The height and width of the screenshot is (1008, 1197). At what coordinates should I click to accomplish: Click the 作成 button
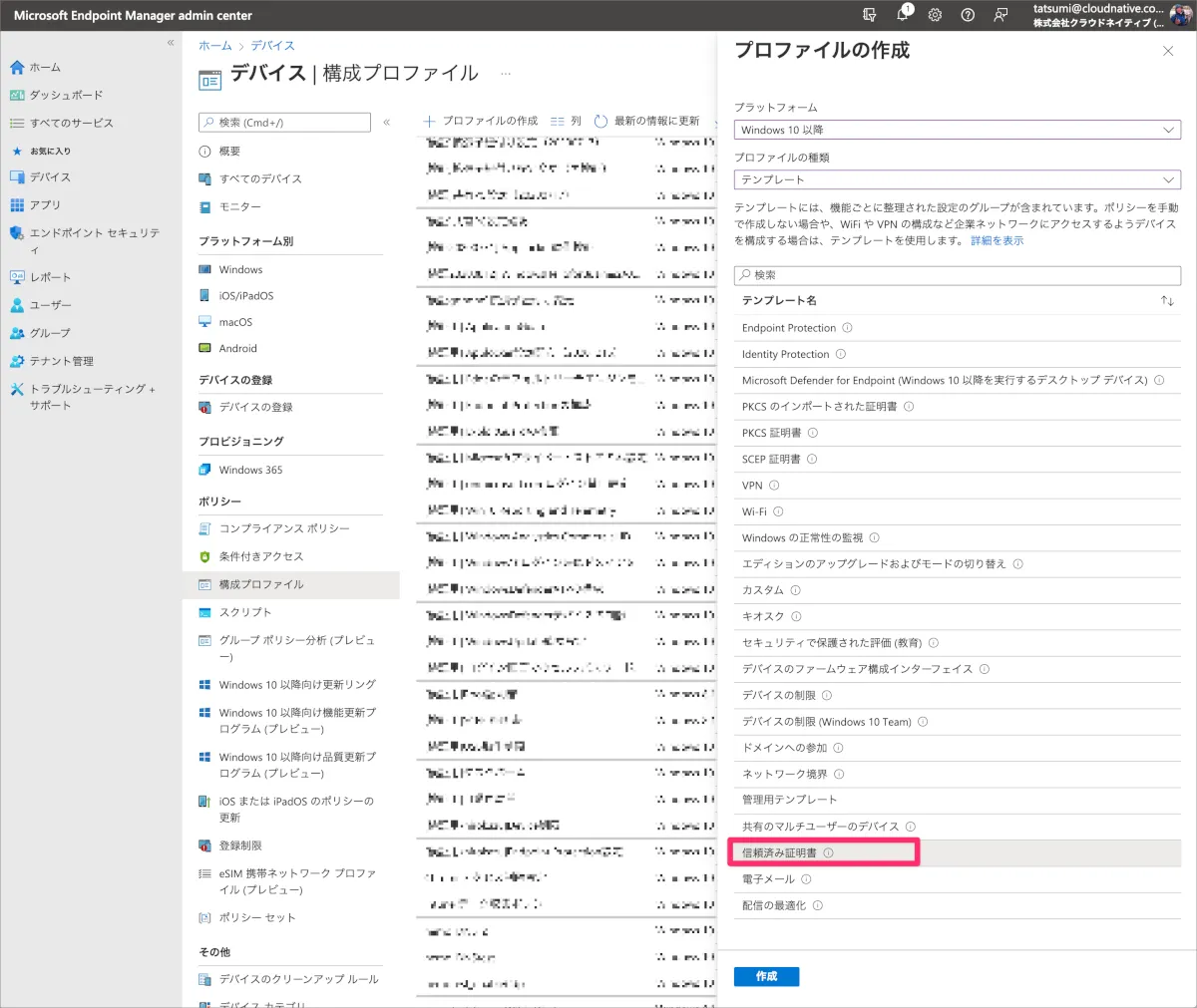click(x=766, y=976)
